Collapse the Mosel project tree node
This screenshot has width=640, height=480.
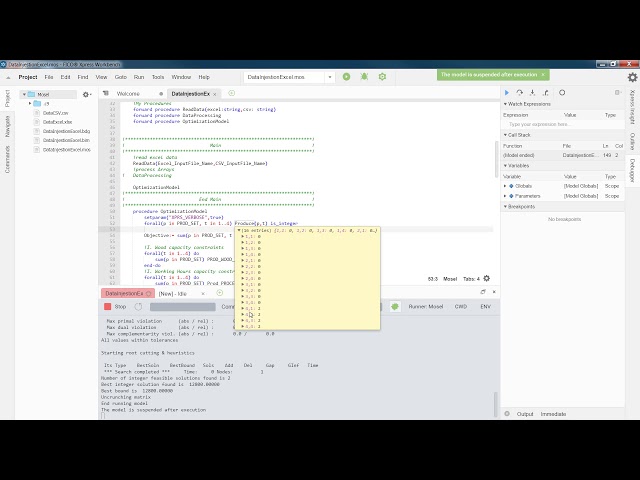pyautogui.click(x=24, y=94)
